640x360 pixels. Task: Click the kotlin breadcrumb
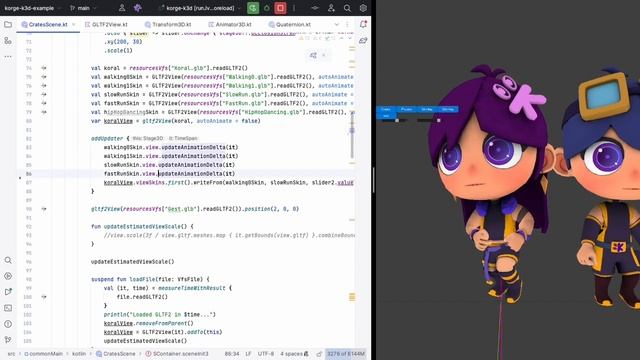(x=79, y=354)
